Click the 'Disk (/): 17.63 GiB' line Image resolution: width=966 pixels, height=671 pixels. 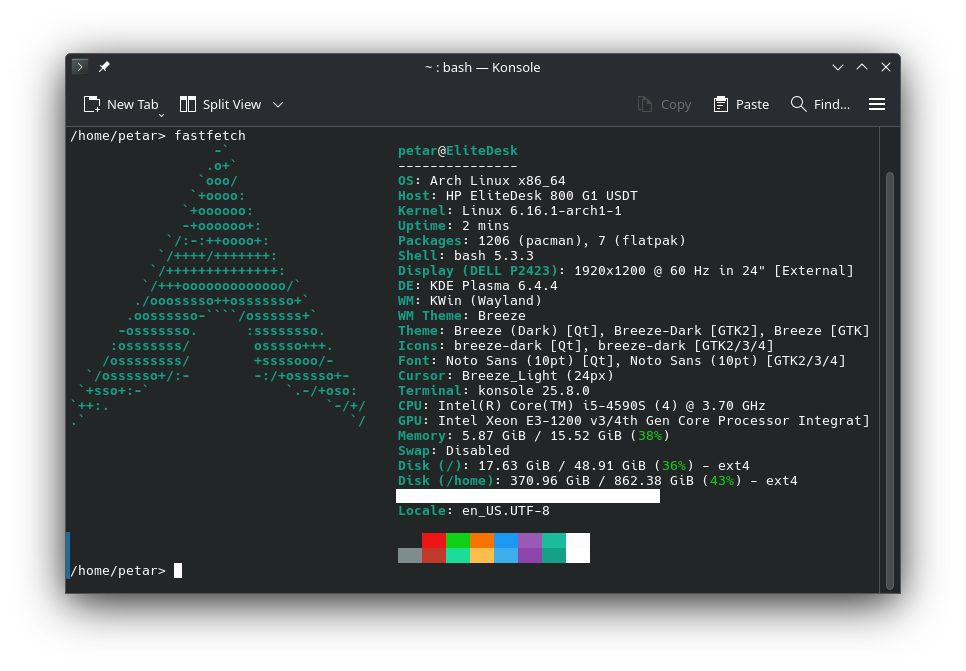(574, 466)
